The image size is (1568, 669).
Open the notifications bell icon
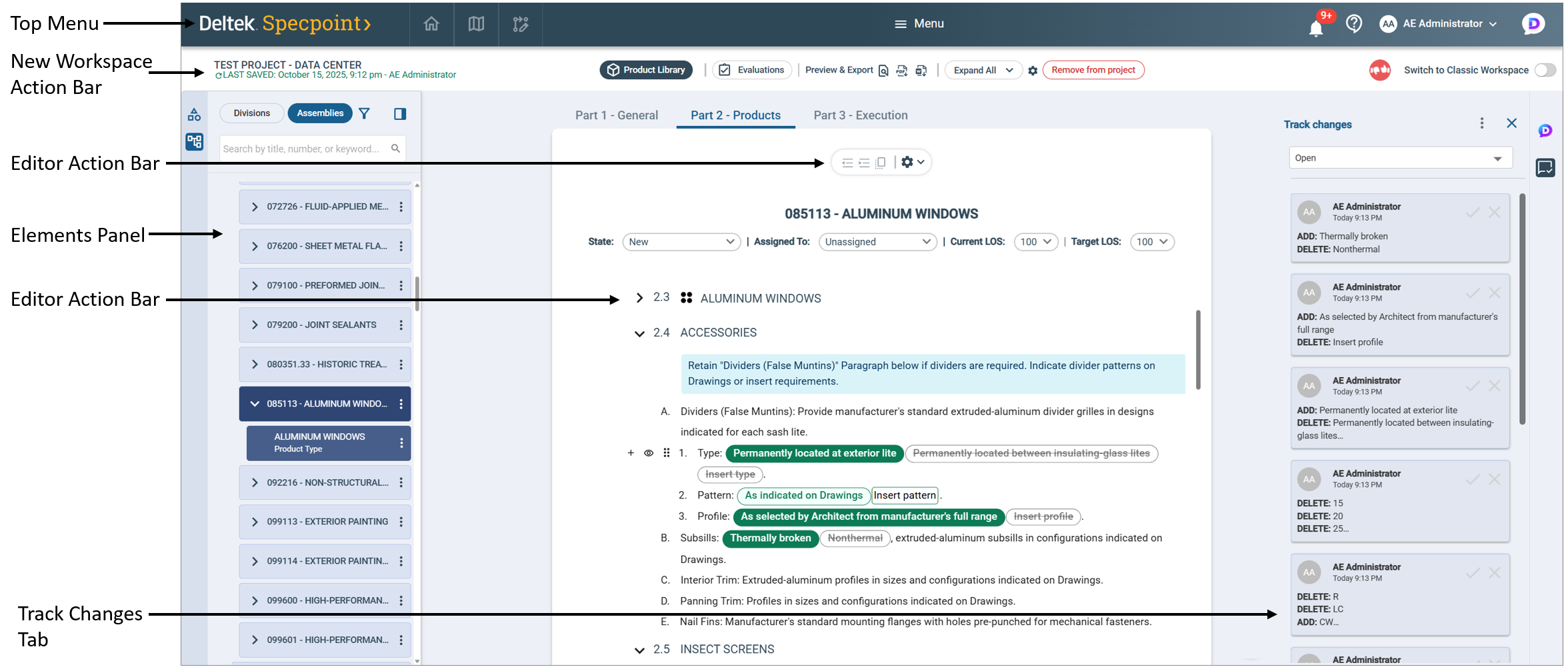tap(1315, 28)
